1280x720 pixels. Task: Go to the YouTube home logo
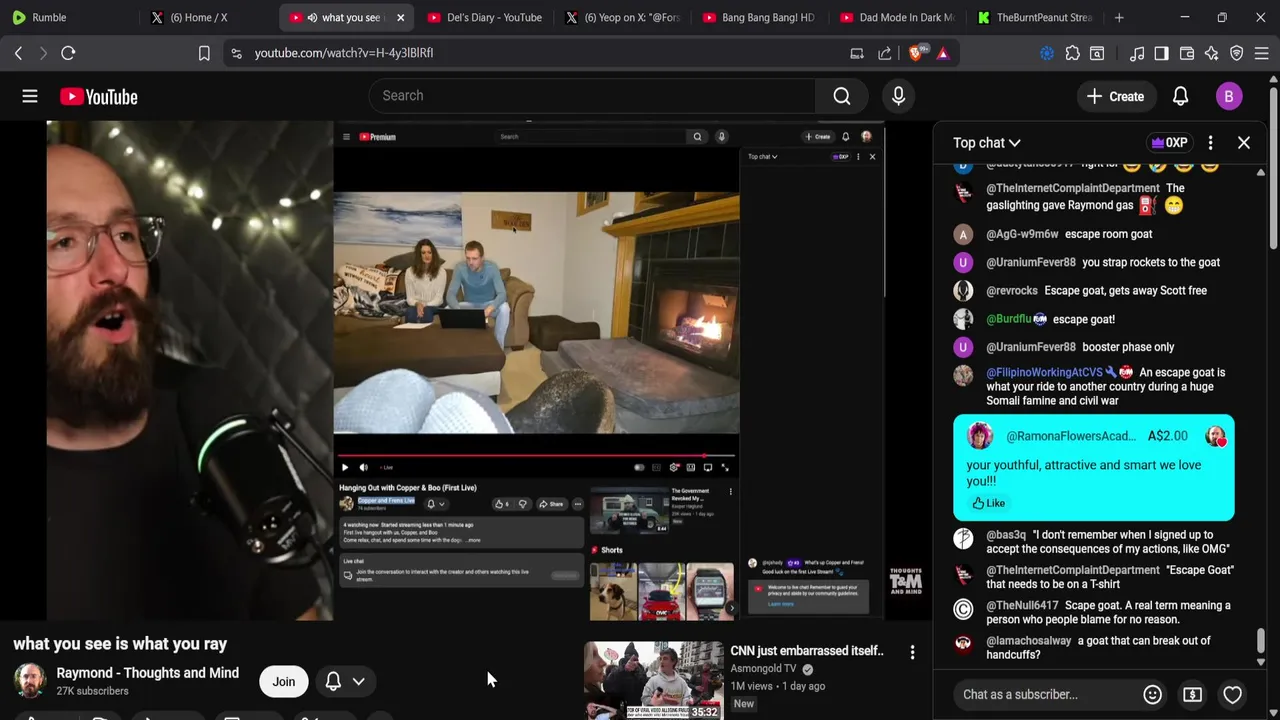[99, 96]
